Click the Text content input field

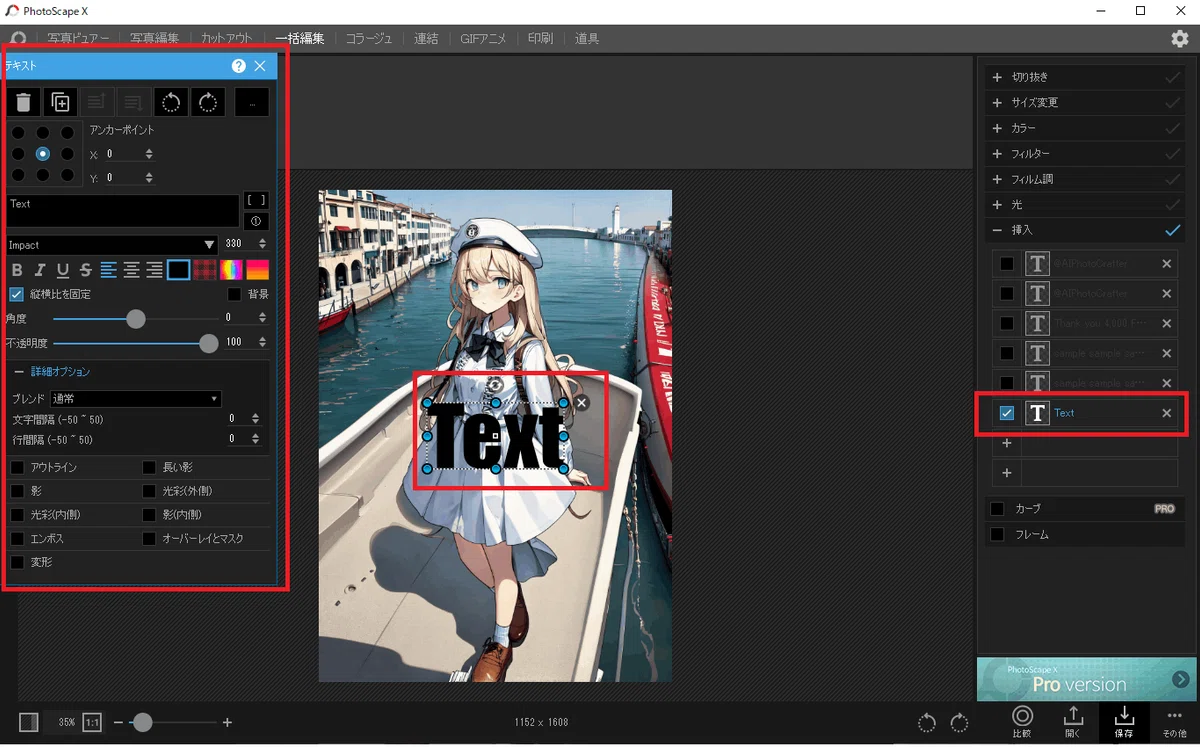pos(122,211)
